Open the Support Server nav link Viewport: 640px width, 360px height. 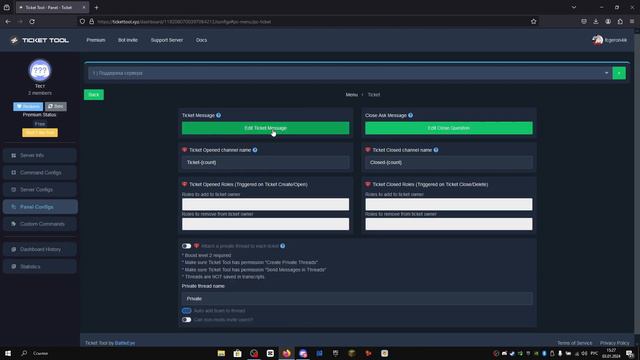point(167,40)
